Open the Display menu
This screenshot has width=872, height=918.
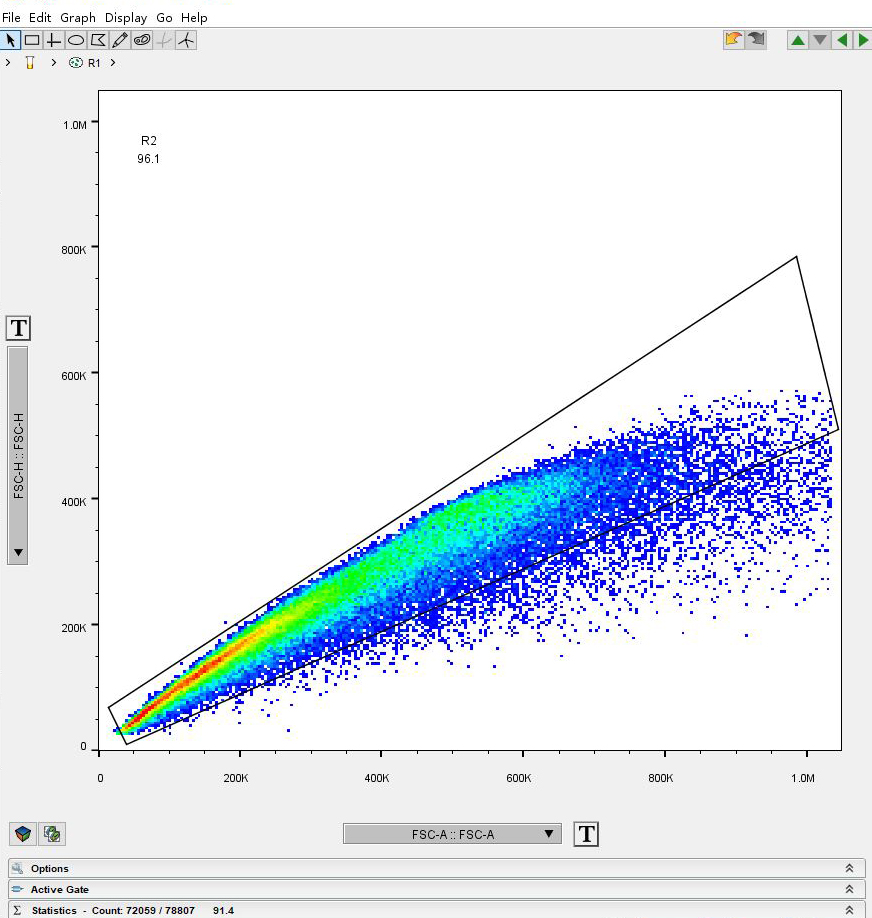tap(126, 18)
